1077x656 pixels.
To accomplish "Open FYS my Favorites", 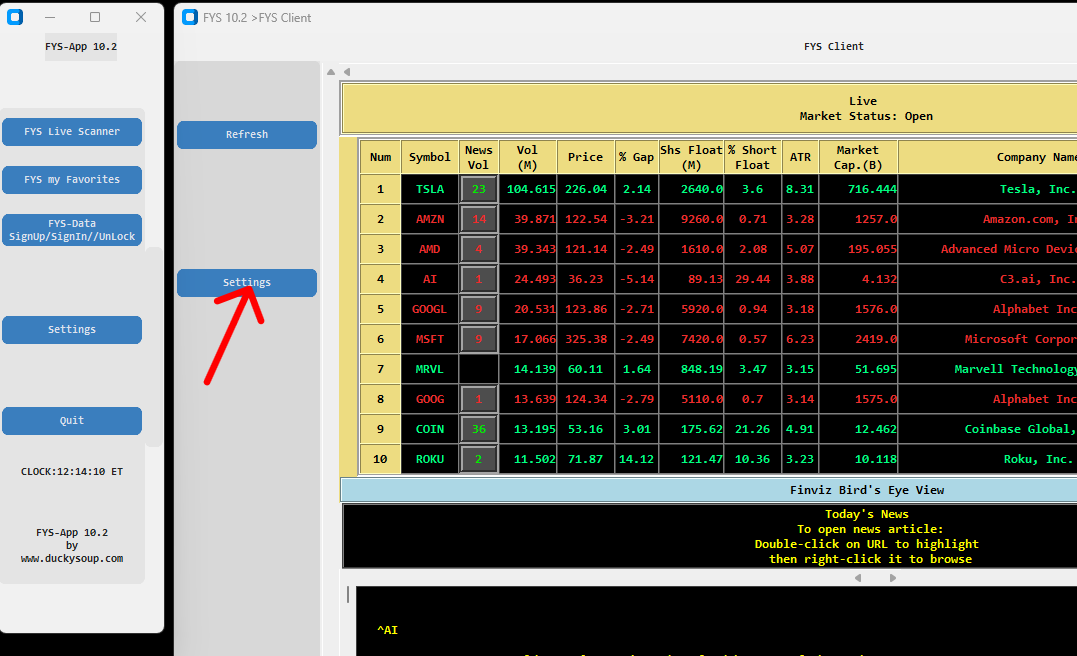I will pos(72,180).
